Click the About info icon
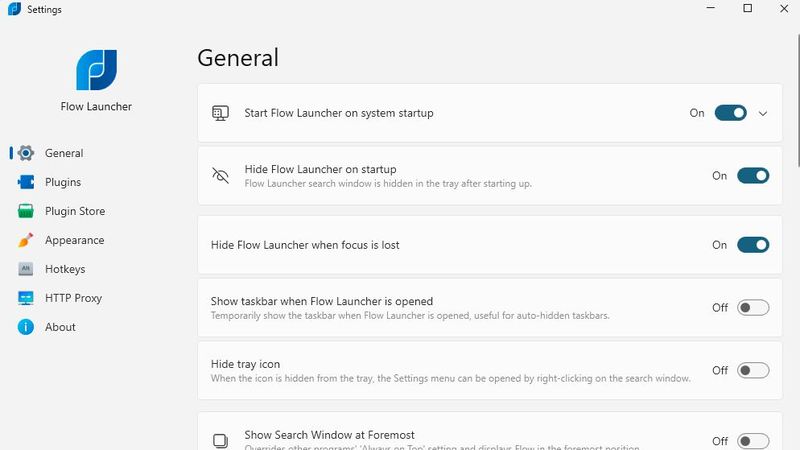 coord(26,327)
